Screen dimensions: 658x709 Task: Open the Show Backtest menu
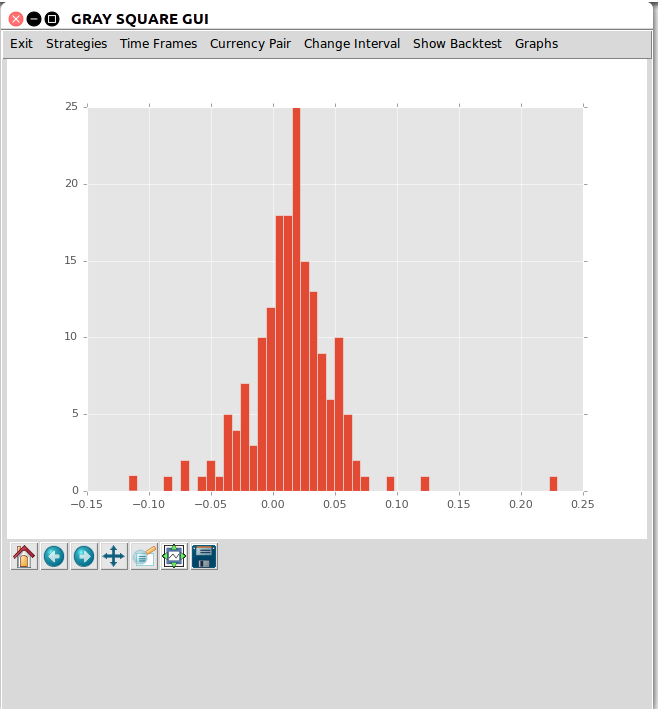click(x=457, y=44)
